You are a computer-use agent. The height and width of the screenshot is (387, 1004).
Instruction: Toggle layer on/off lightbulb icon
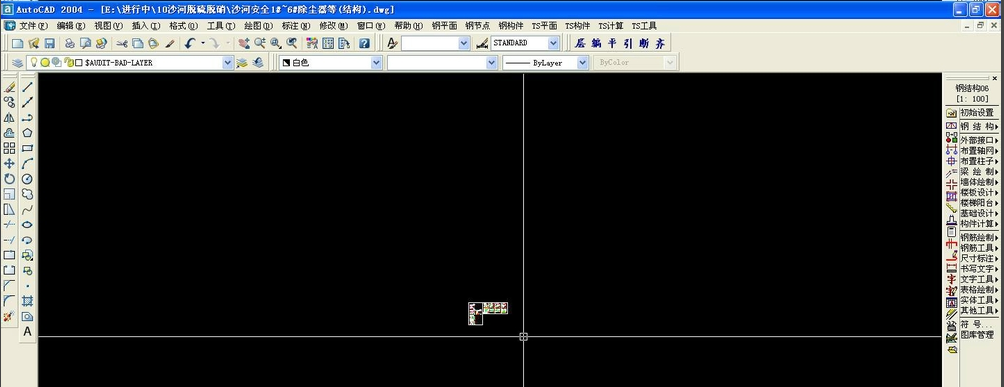tap(35, 63)
